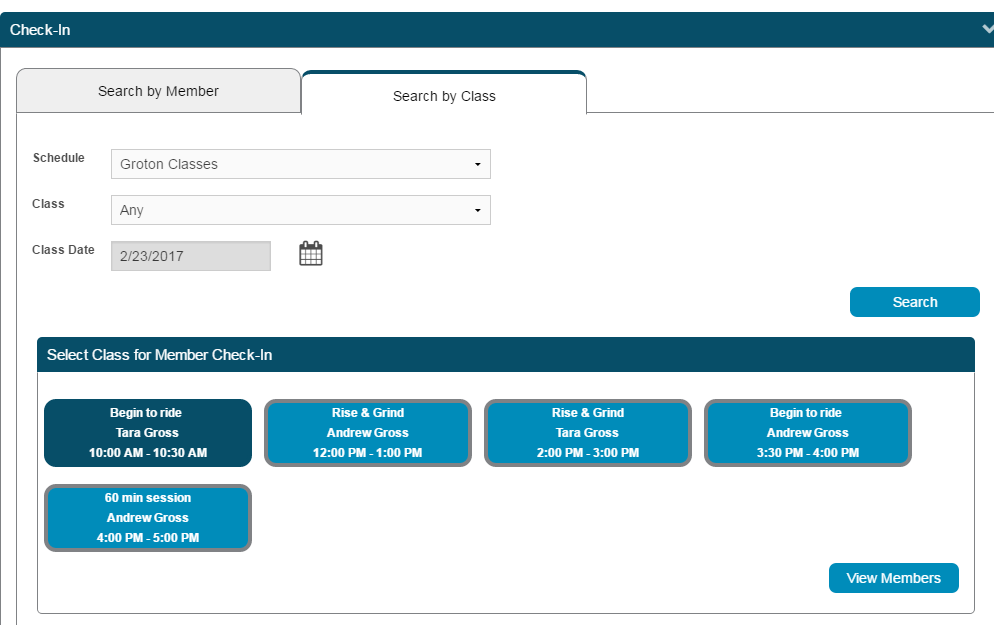Click the Select Class for Member Check-In header
This screenshot has height=625, width=994.
[160, 355]
